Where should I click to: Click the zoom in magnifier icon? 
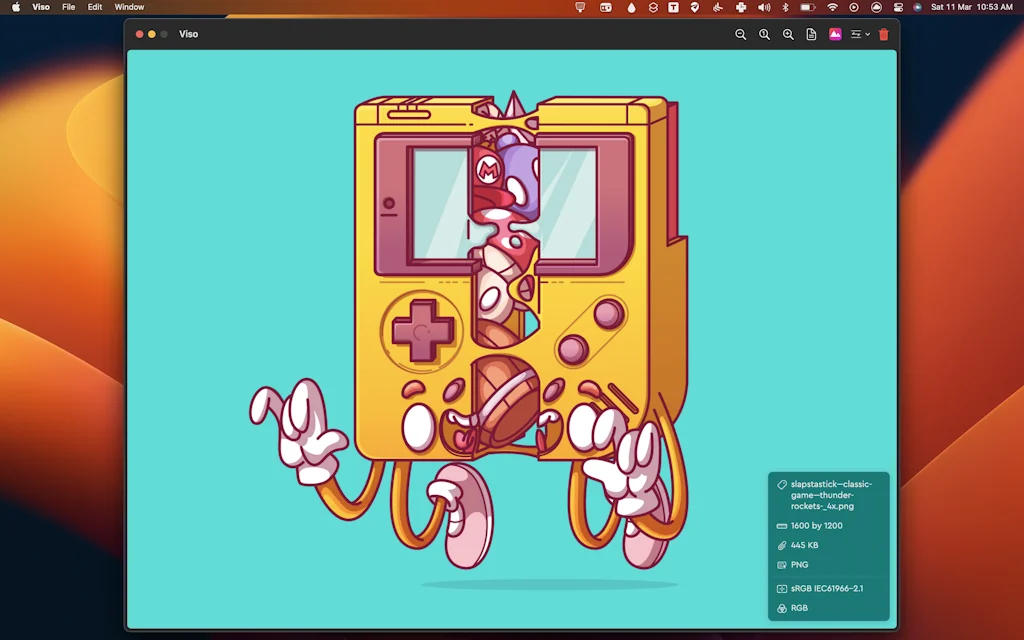pyautogui.click(x=788, y=34)
